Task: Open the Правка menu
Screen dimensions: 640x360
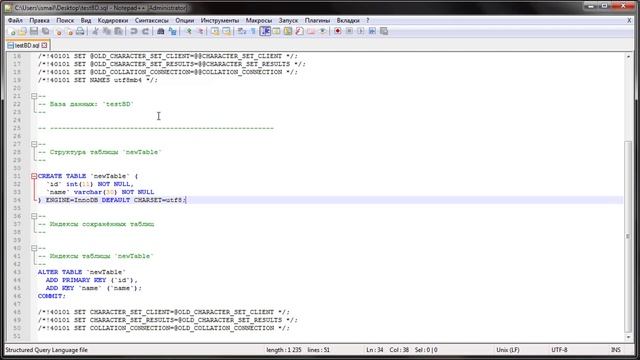Action: point(39,20)
